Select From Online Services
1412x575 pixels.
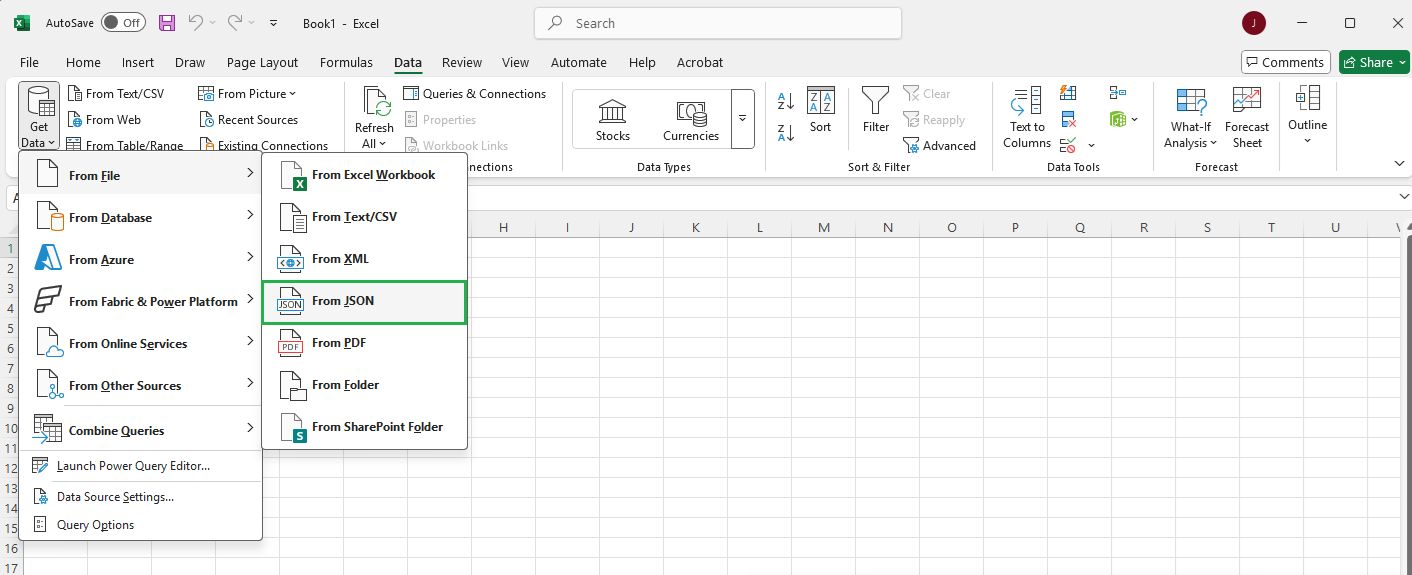(140, 343)
